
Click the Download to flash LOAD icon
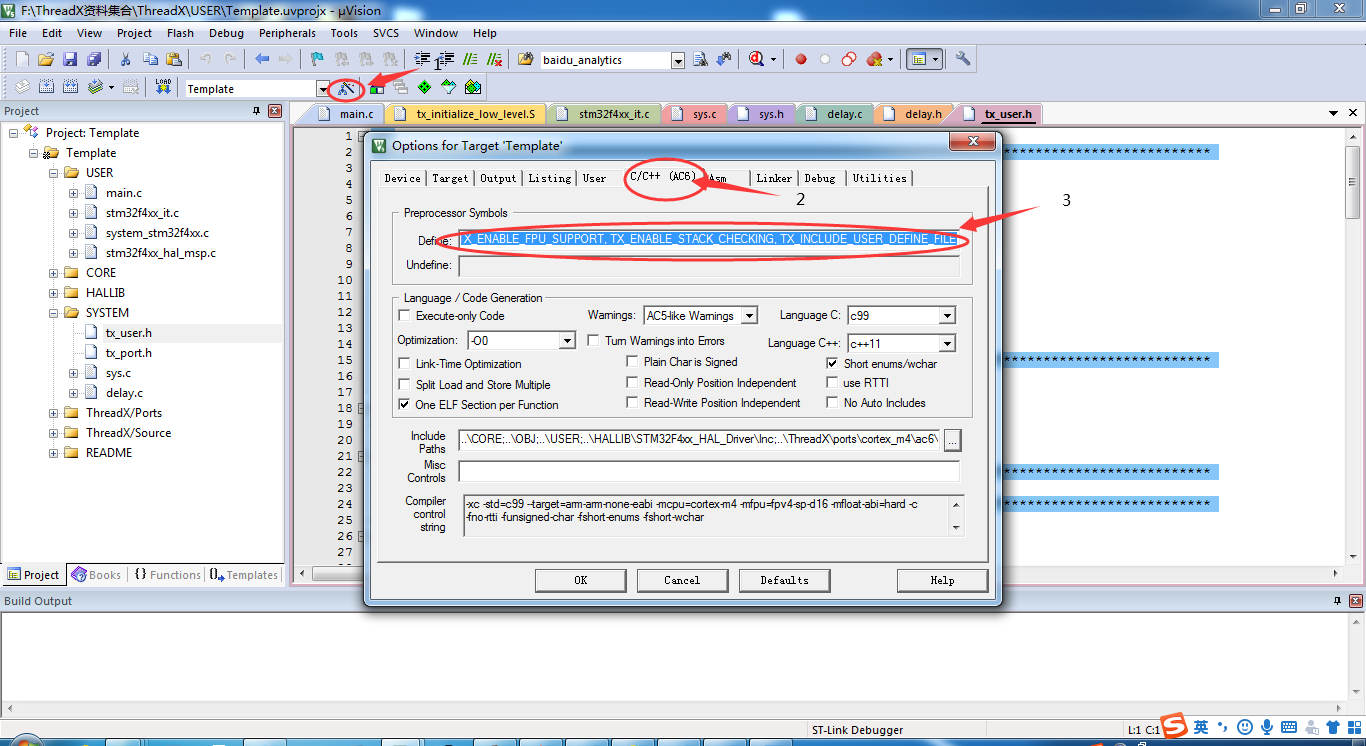click(163, 88)
